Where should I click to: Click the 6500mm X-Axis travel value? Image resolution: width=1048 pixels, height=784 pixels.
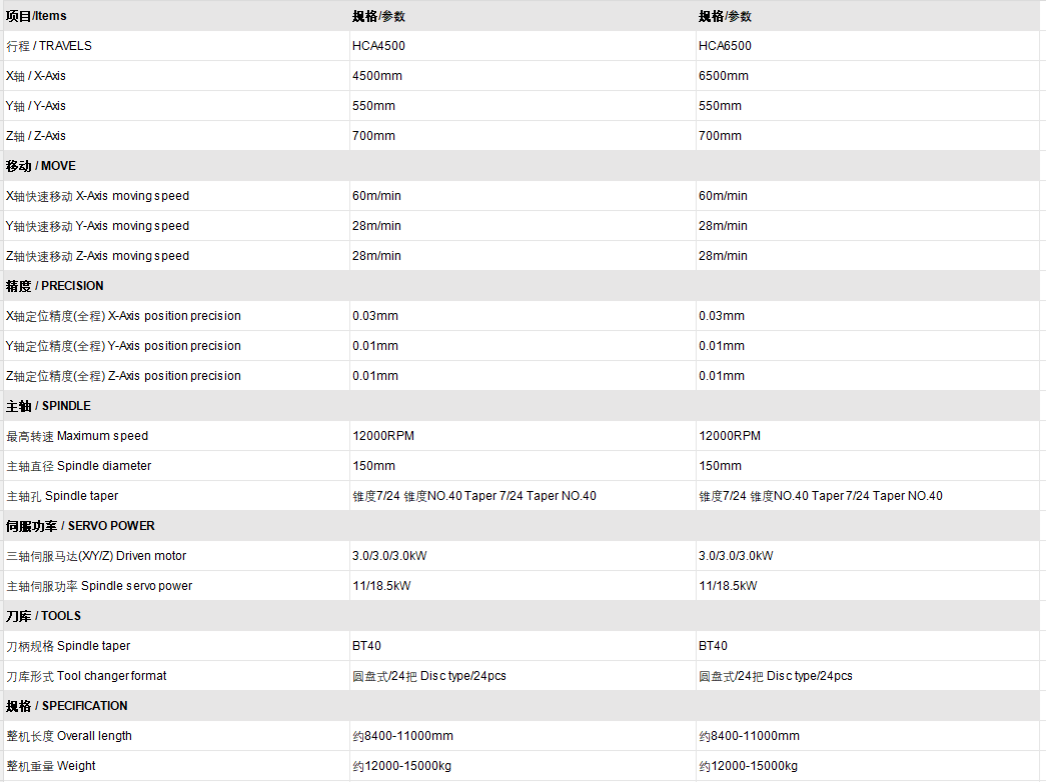(723, 76)
